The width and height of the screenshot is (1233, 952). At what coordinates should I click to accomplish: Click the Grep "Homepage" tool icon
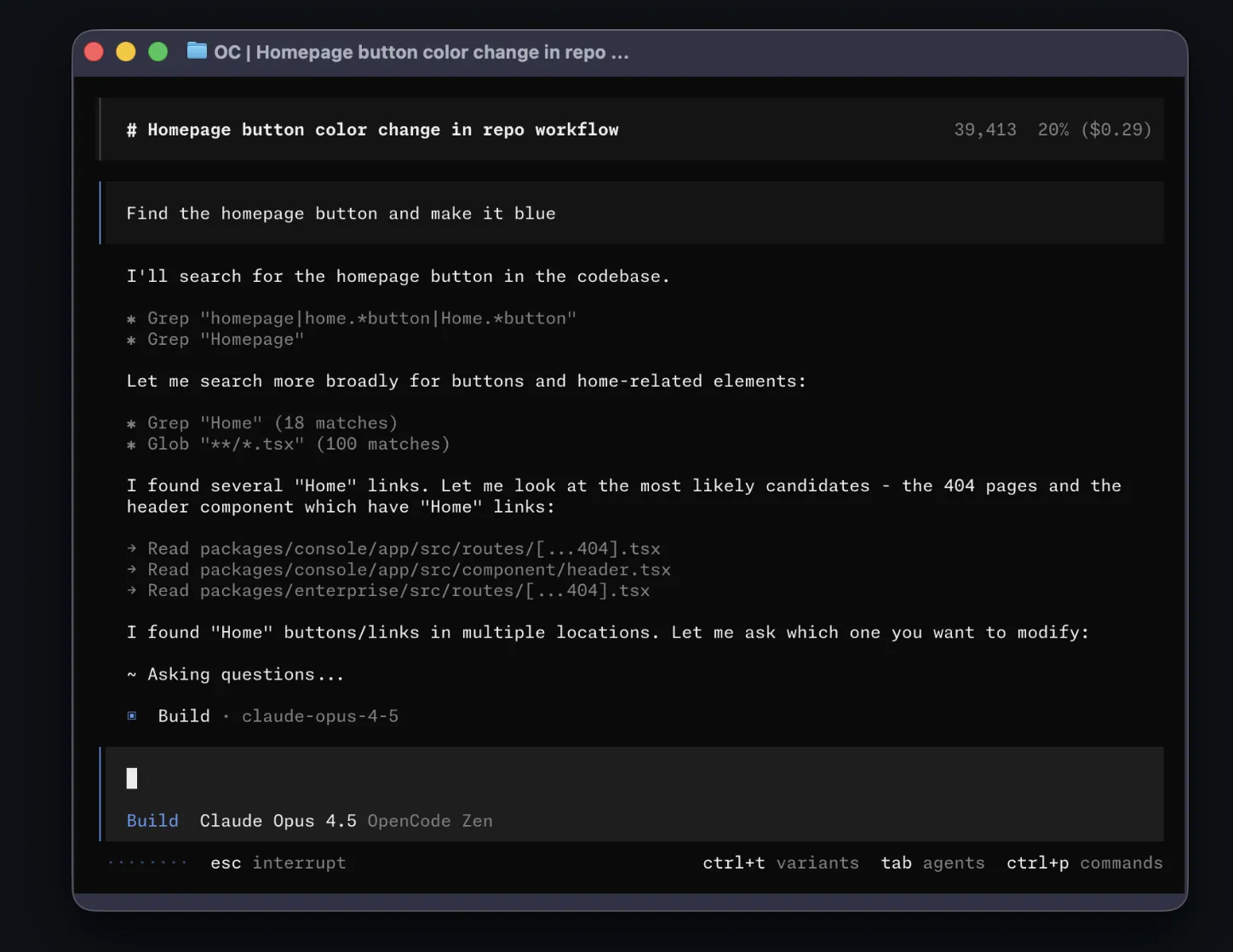pyautogui.click(x=129, y=339)
